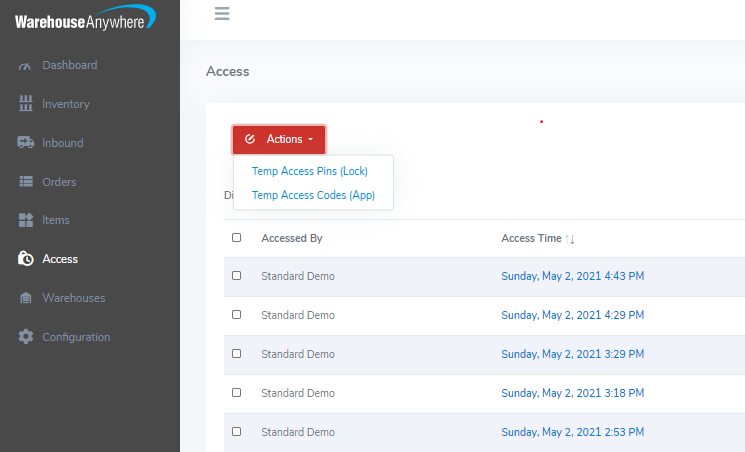Image resolution: width=745 pixels, height=452 pixels.
Task: Check the select-all checkbox in table header
Action: pos(237,238)
